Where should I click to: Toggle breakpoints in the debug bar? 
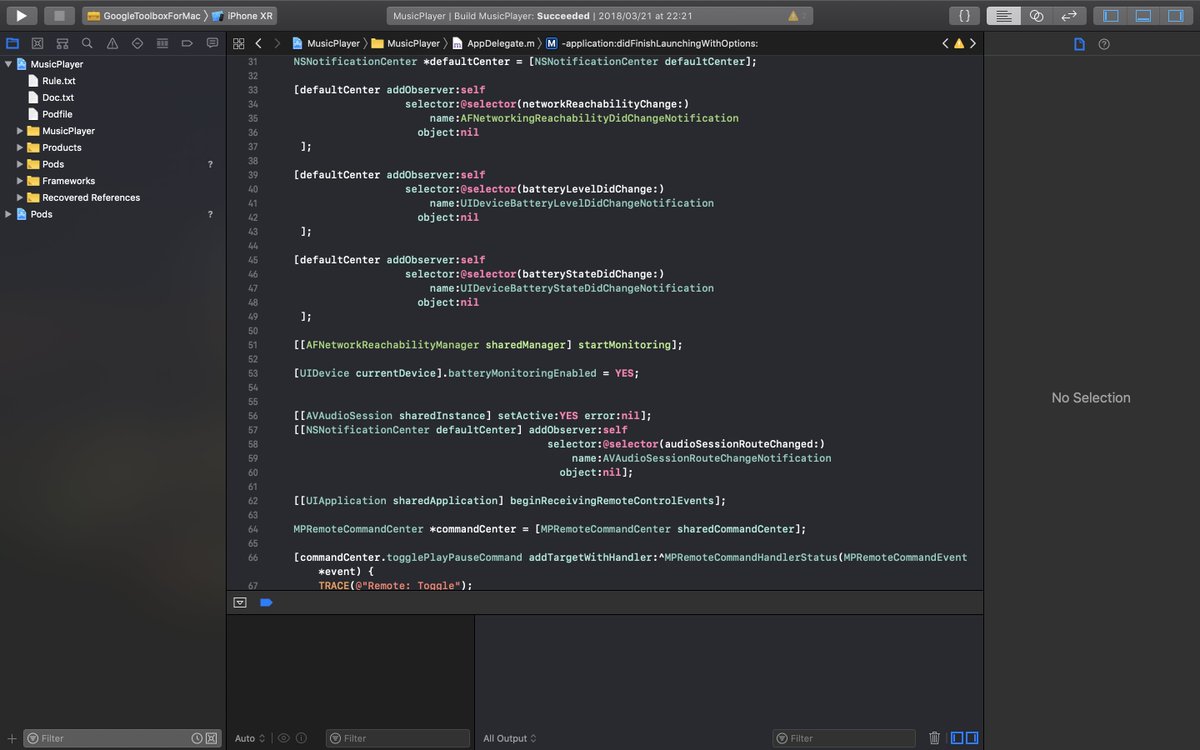[265, 602]
